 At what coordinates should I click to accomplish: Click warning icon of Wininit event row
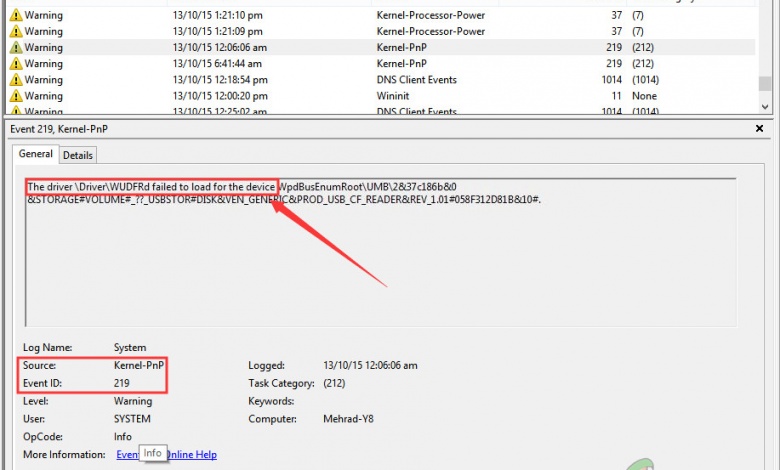[16, 95]
